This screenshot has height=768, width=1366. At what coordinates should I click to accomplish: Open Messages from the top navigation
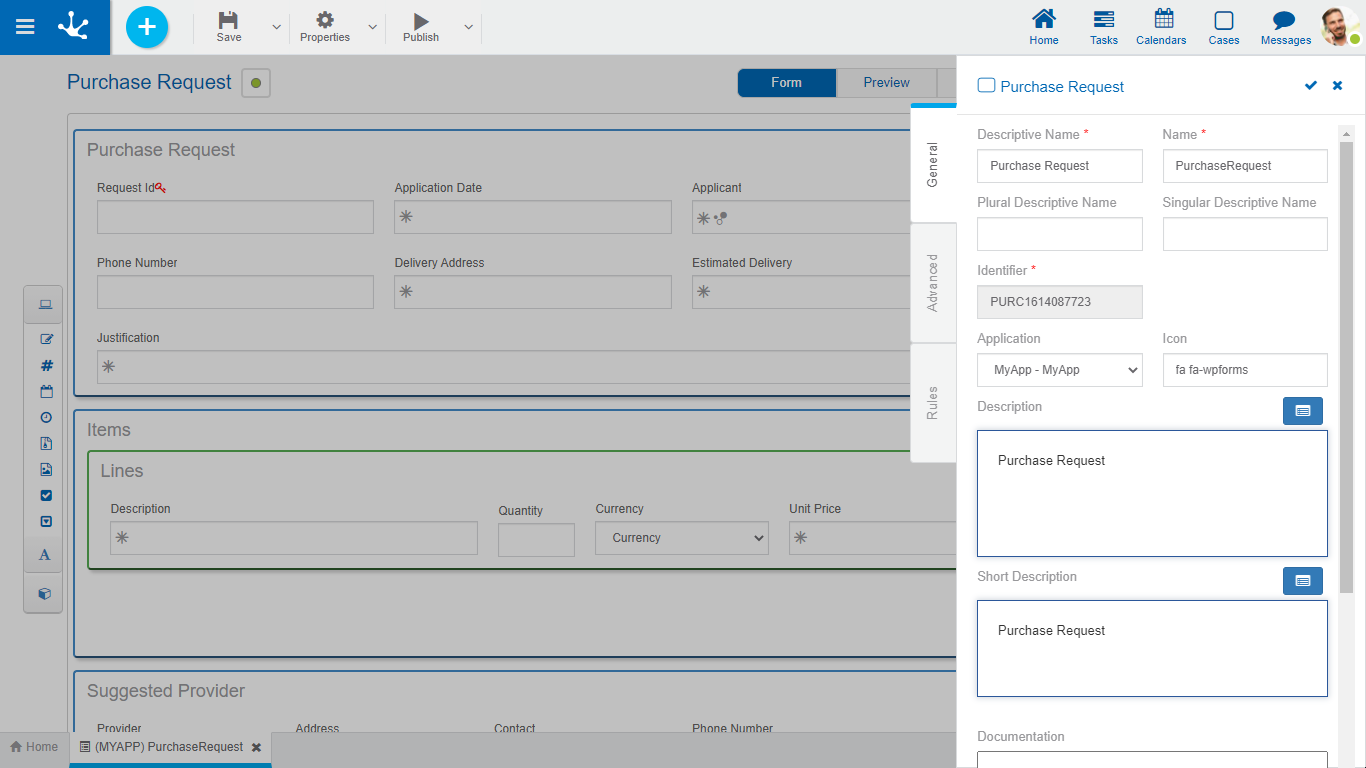[1286, 27]
